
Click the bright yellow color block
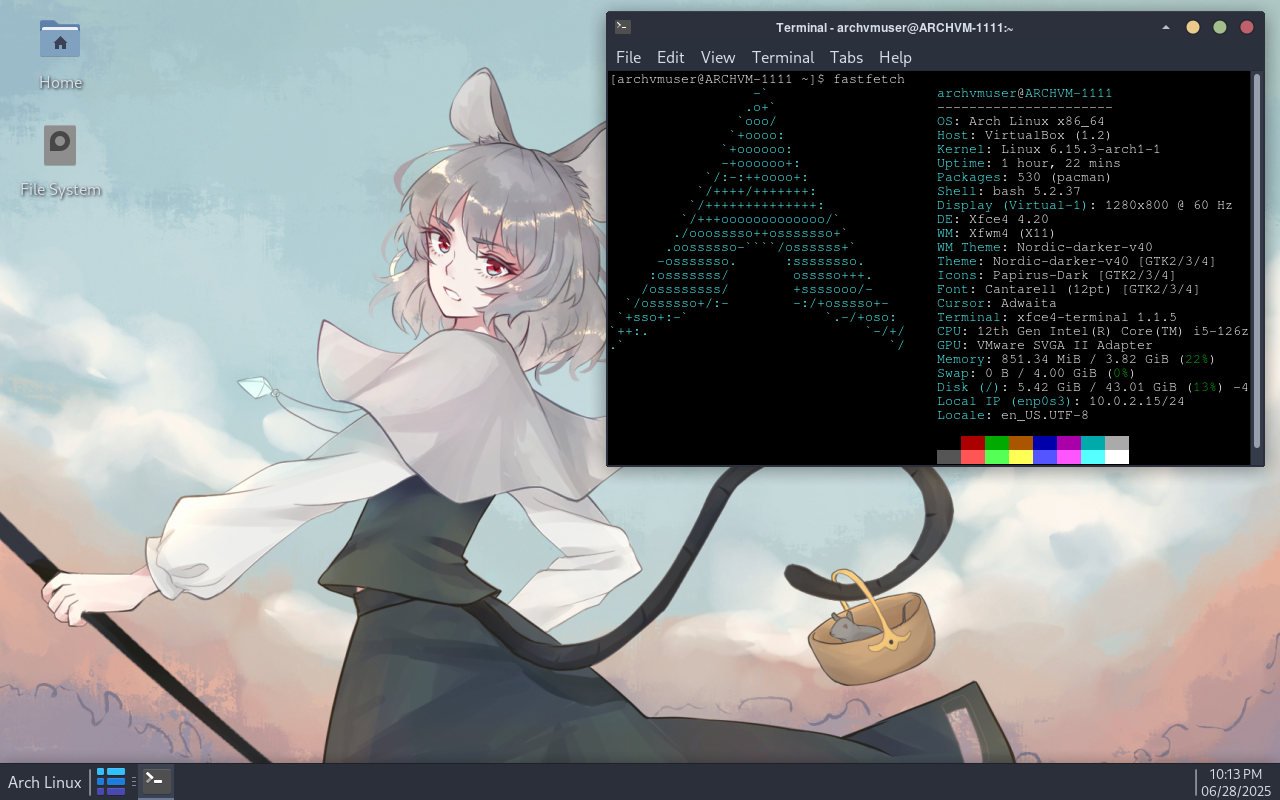tap(1021, 457)
